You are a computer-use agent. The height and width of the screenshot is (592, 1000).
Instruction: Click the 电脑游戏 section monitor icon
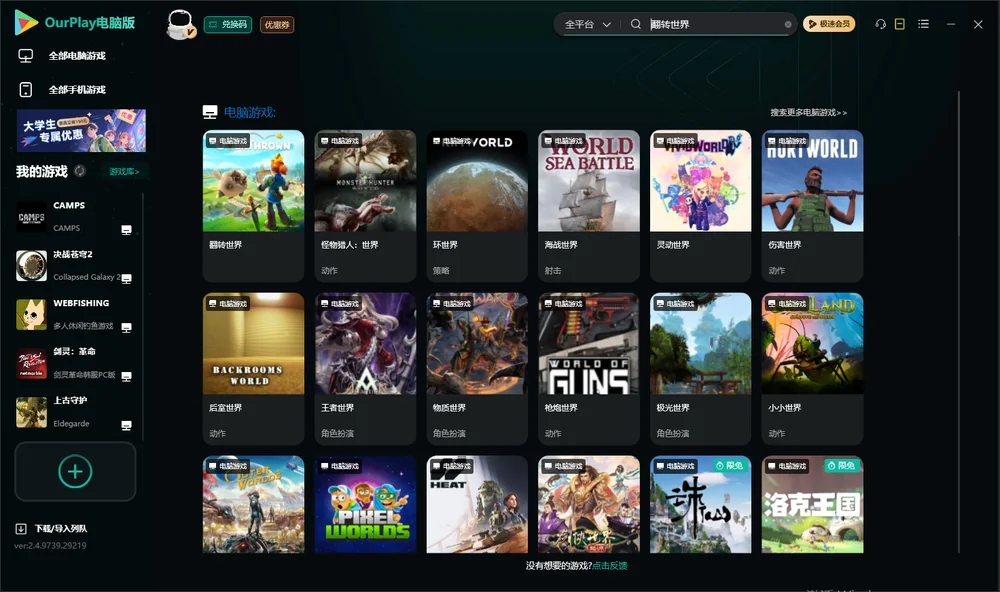(210, 112)
